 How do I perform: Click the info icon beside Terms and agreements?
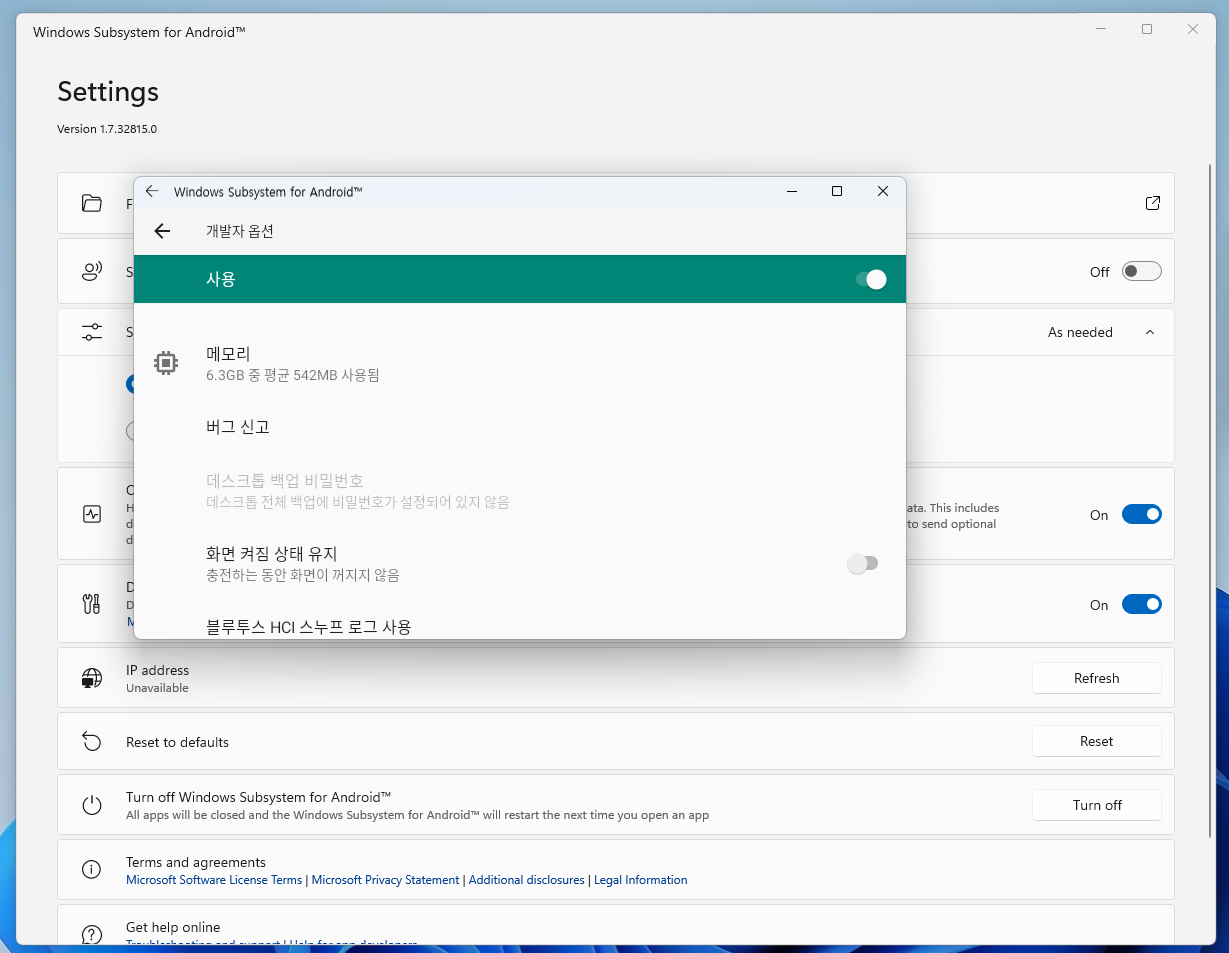[92, 870]
